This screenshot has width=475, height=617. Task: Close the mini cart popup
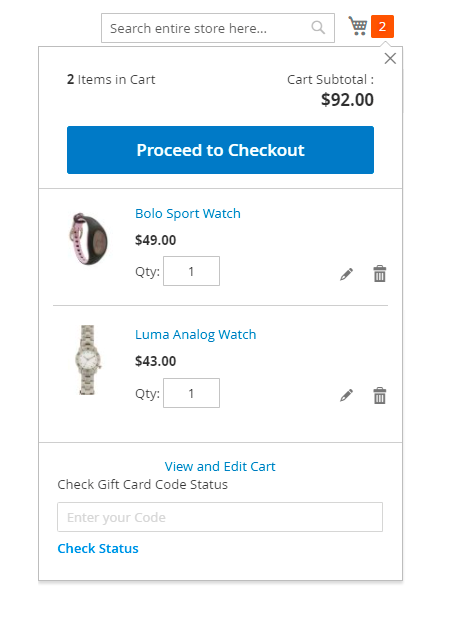[390, 58]
